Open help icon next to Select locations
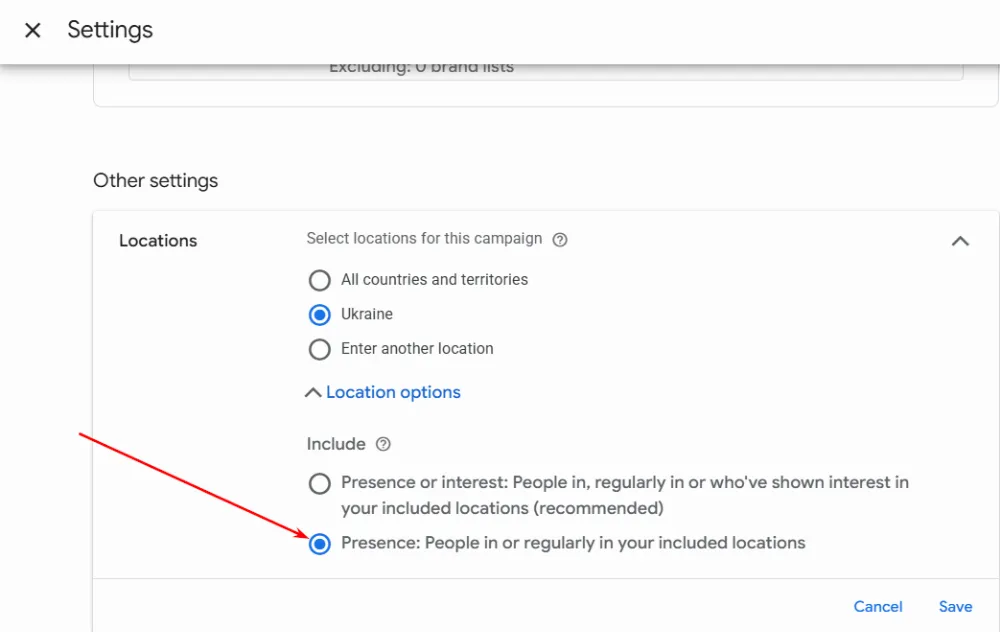1000x632 pixels. click(x=560, y=240)
